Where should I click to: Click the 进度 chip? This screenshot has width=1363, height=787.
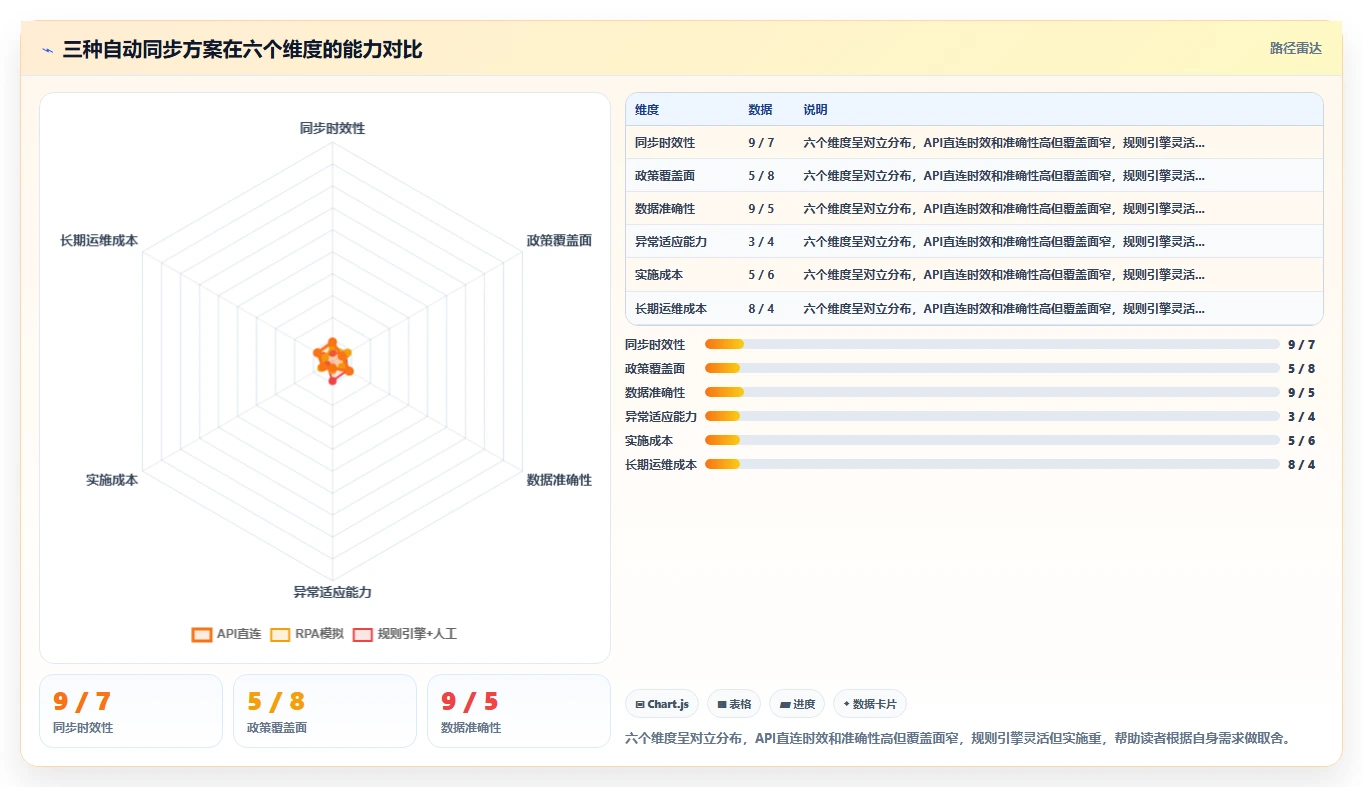[x=797, y=704]
